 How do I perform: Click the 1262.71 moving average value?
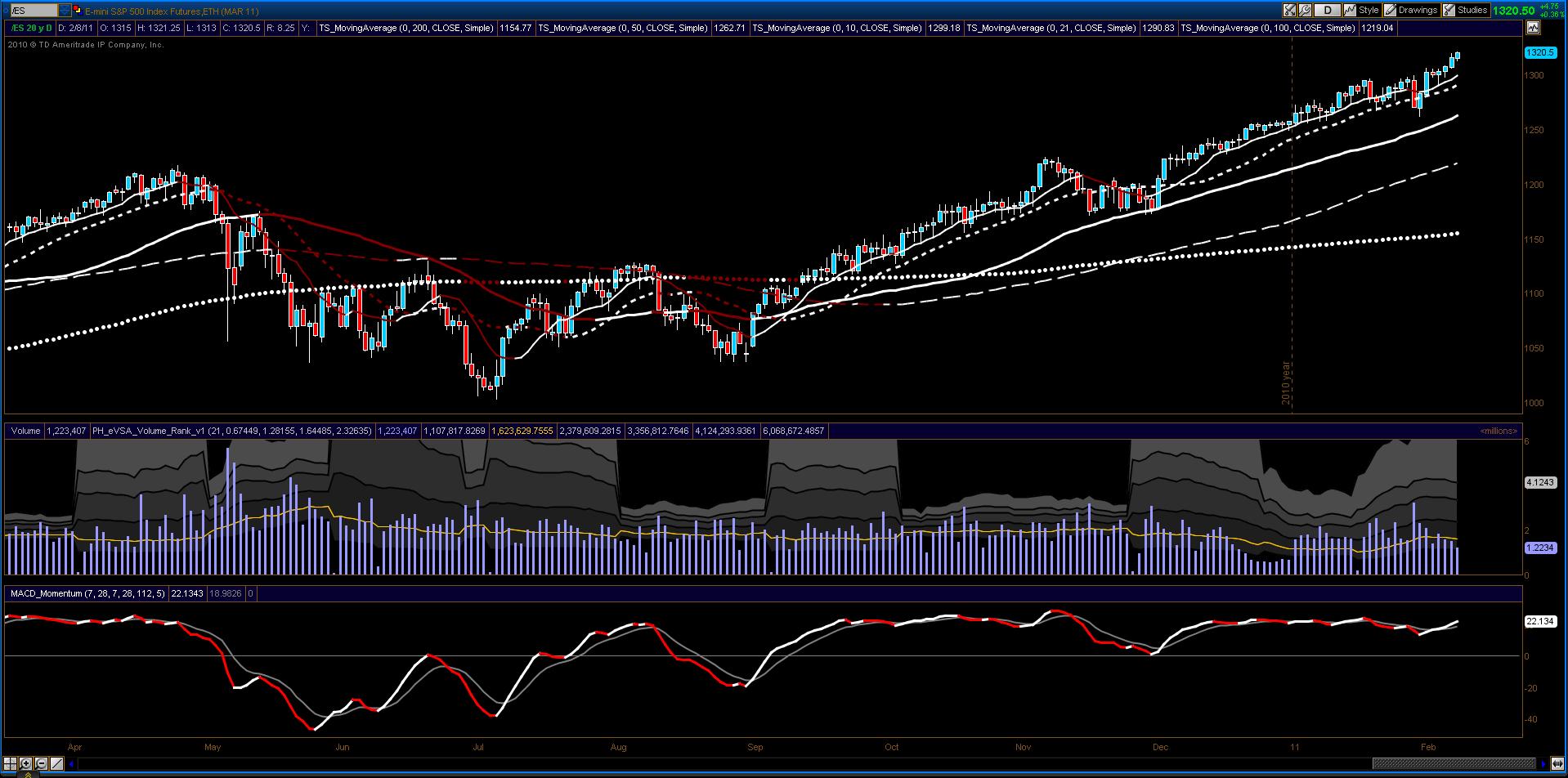(x=729, y=28)
